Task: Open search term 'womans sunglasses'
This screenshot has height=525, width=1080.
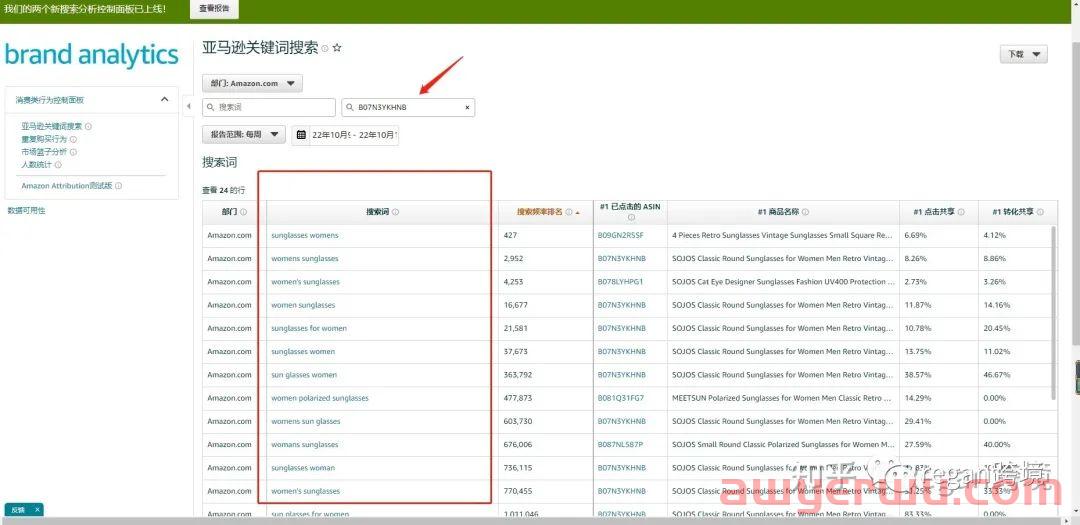Action: pyautogui.click(x=304, y=444)
